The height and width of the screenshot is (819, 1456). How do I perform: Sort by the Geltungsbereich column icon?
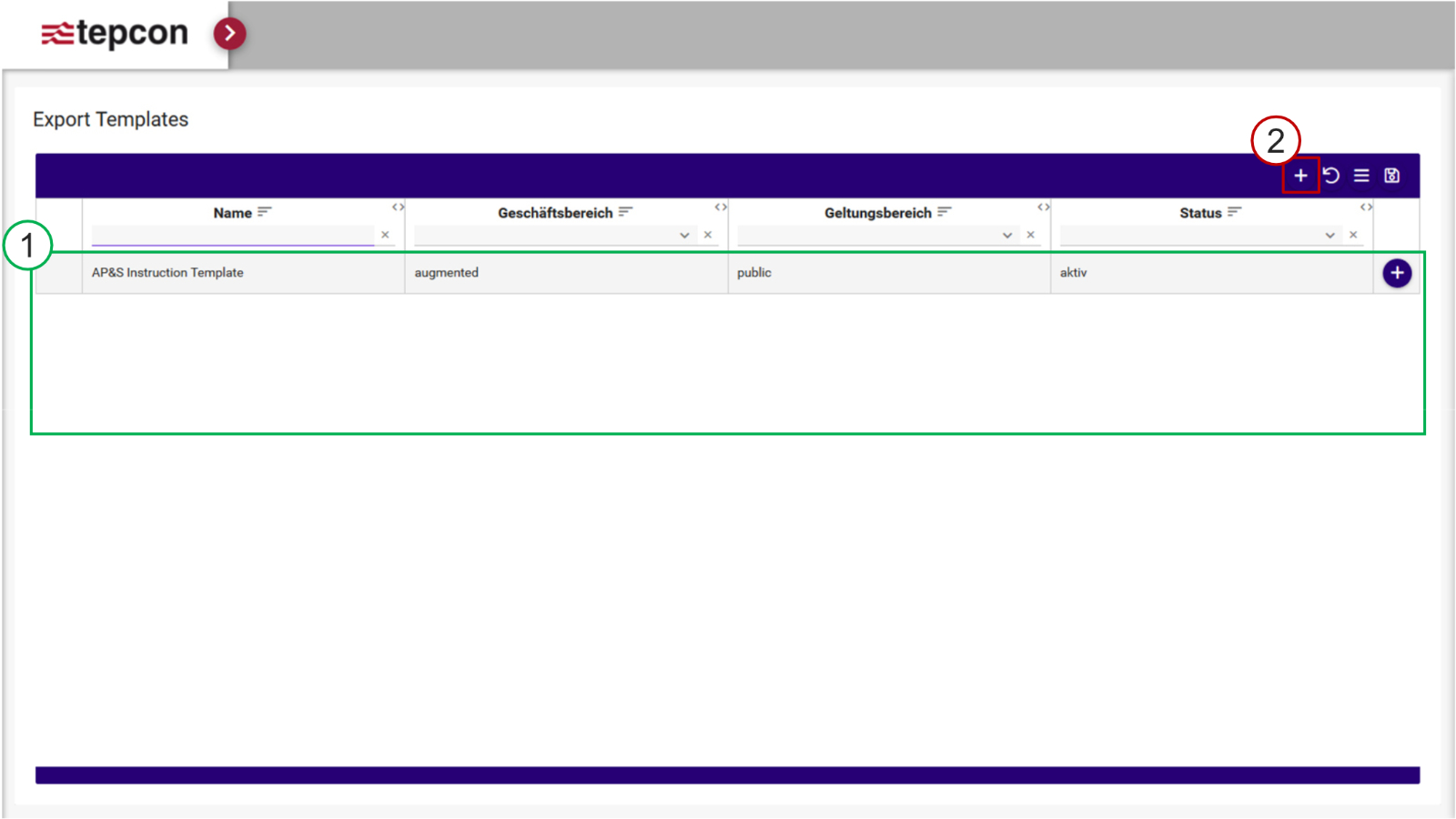[945, 212]
